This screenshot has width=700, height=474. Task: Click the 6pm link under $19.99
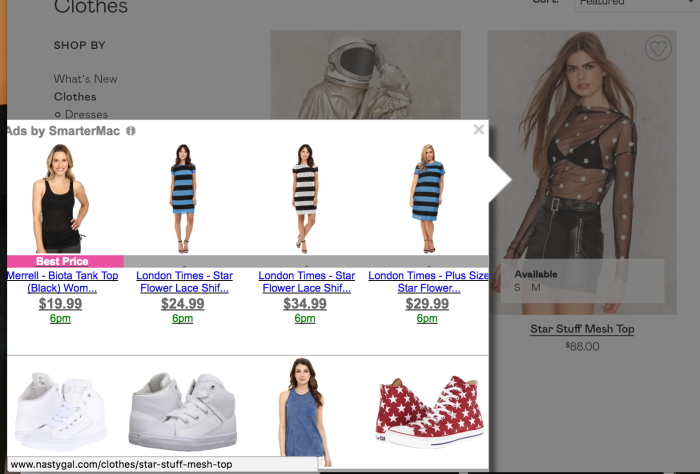[x=60, y=318]
